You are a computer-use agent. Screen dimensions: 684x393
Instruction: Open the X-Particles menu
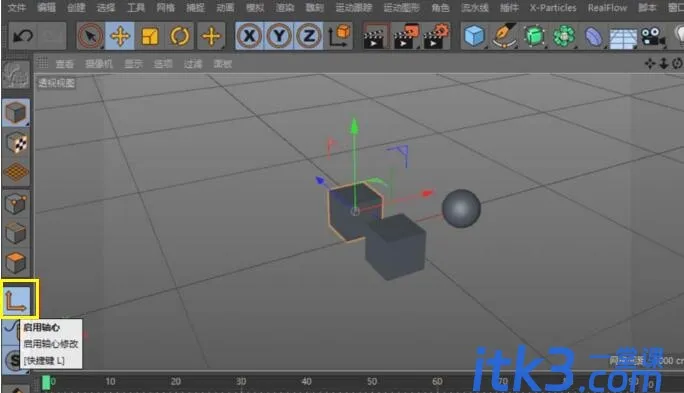pos(553,8)
